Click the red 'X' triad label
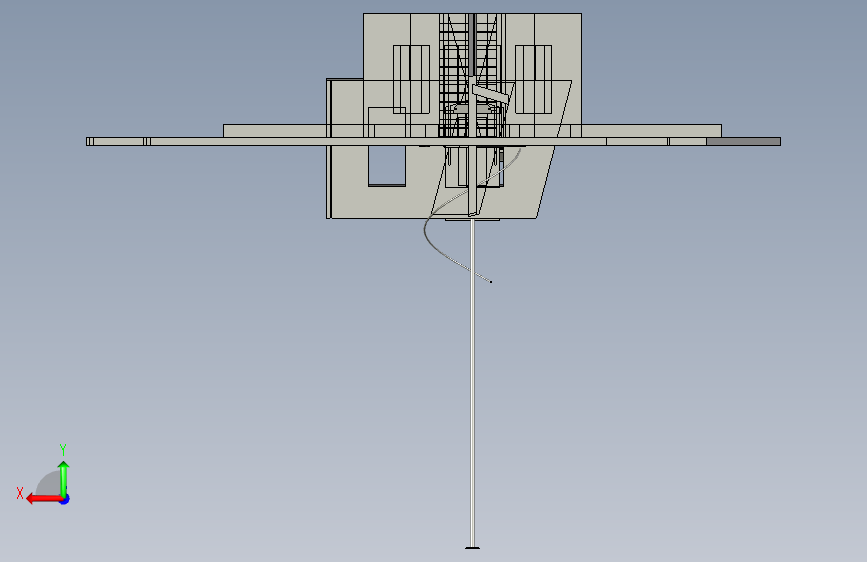 [x=20, y=493]
